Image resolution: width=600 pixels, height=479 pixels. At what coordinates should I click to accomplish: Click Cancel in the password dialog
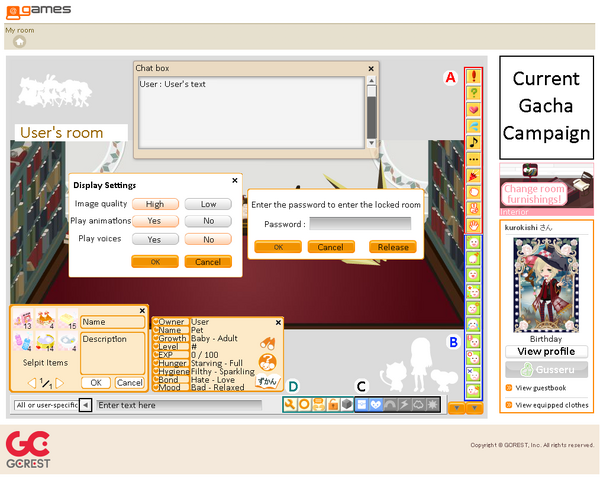click(x=331, y=247)
